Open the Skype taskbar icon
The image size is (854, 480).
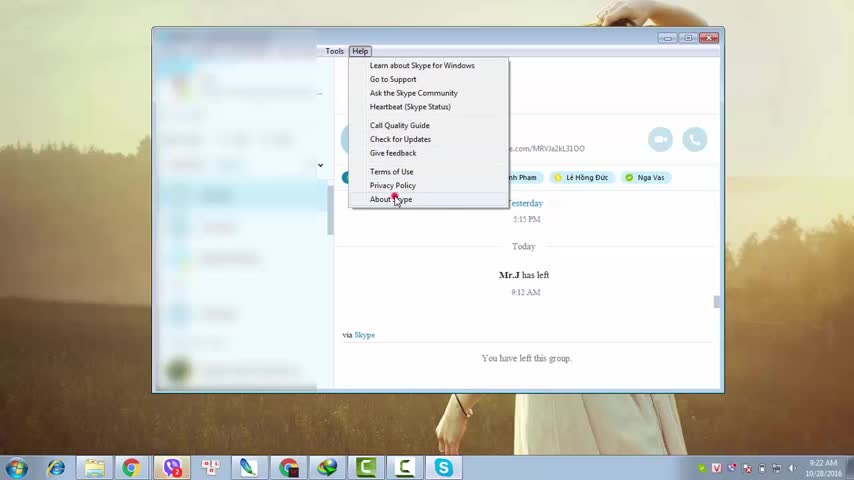click(443, 467)
